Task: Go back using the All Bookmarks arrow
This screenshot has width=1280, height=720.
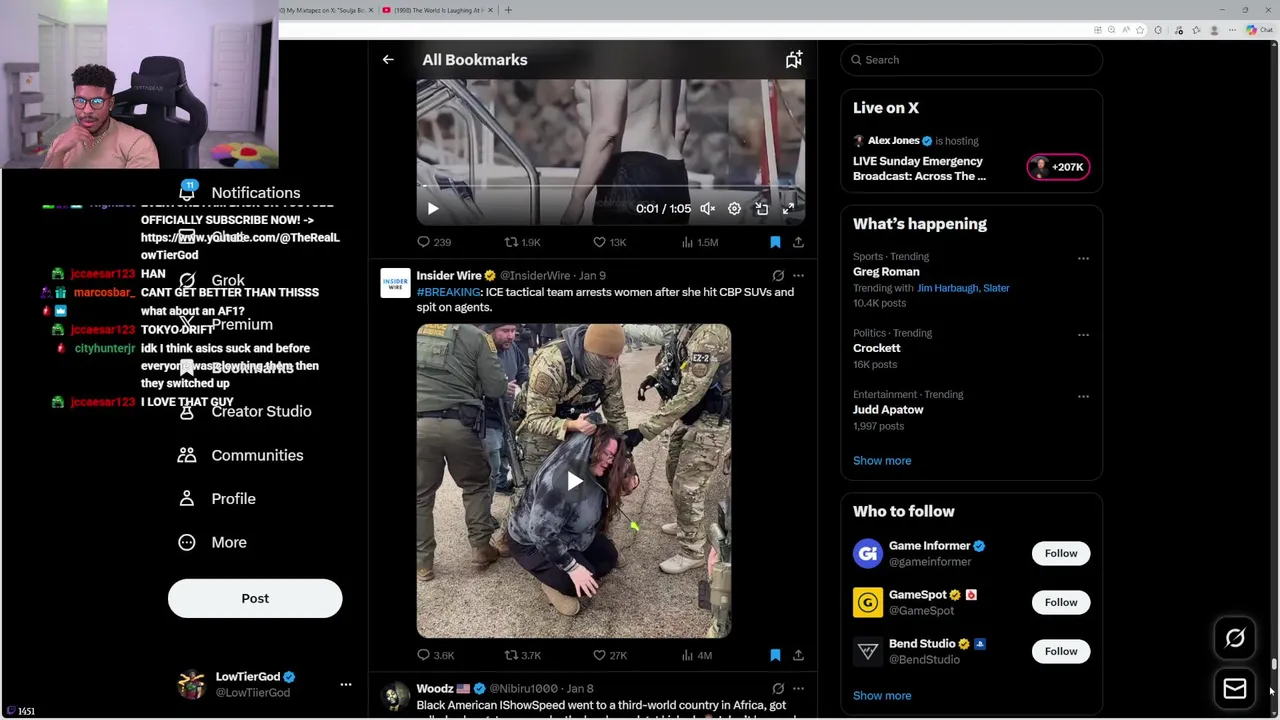Action: [x=388, y=60]
